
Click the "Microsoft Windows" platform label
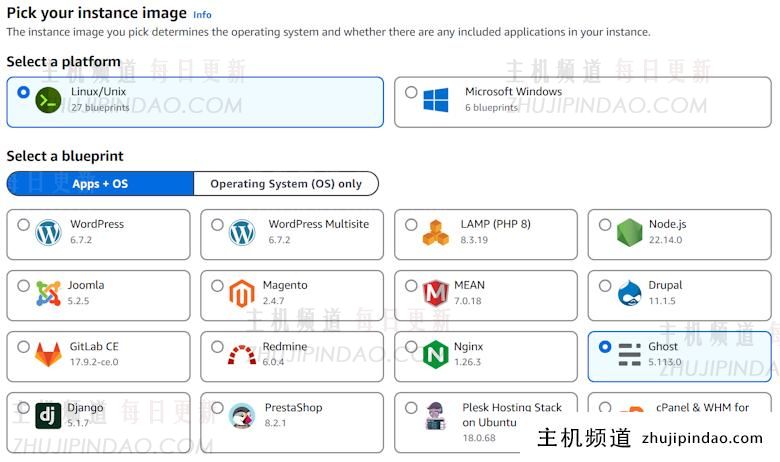tap(513, 92)
